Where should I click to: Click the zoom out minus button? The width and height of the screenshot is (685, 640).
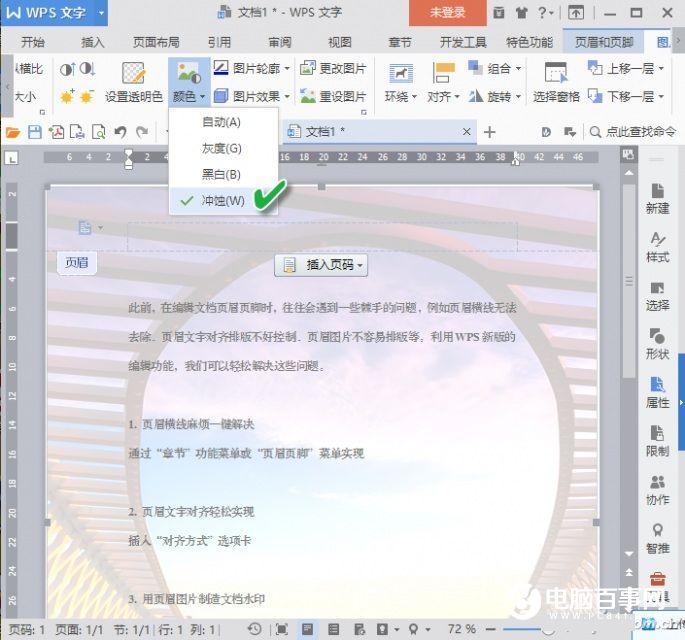pyautogui.click(x=491, y=630)
